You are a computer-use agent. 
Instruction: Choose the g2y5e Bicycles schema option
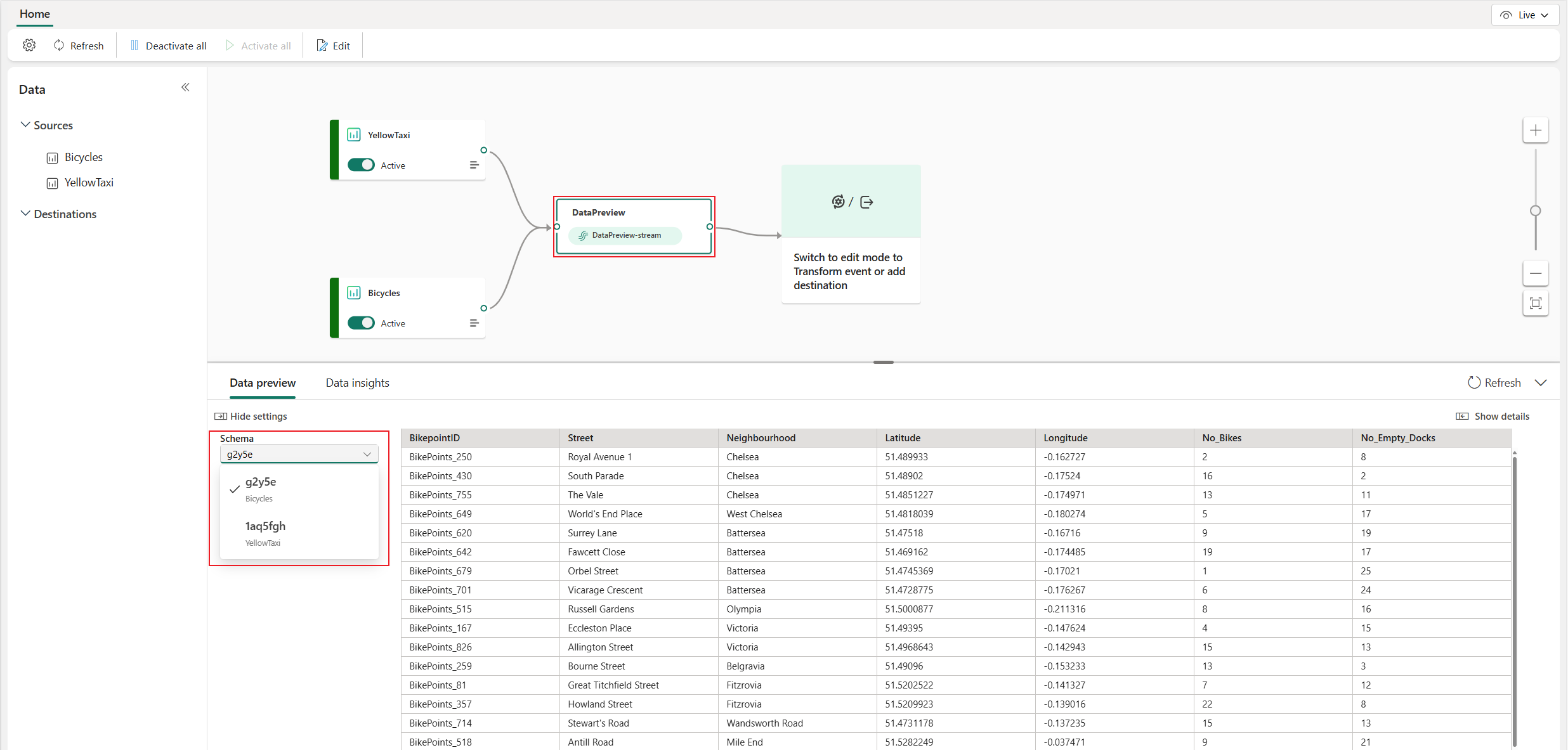point(299,489)
